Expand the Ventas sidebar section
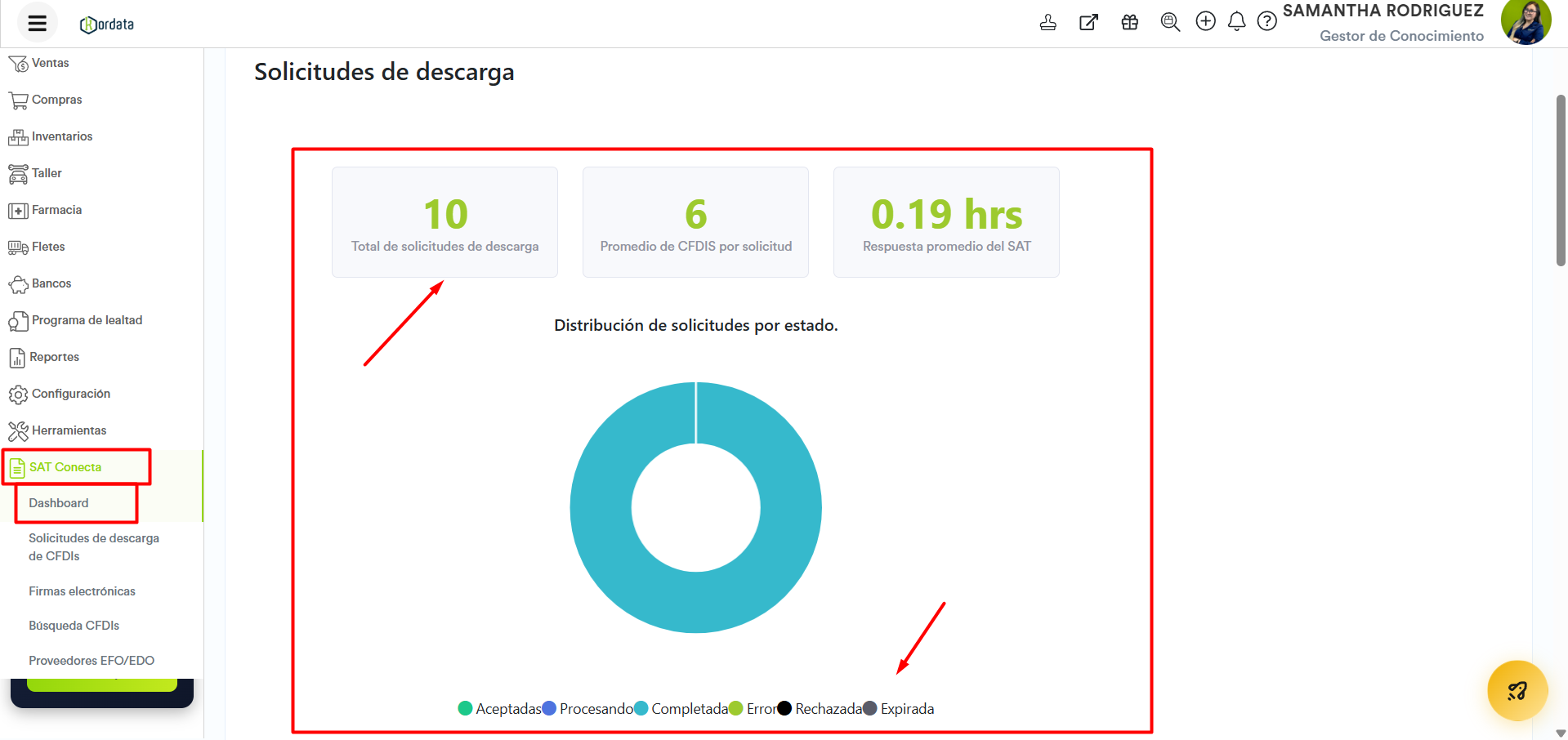Screen dimensions: 1568x740 point(50,63)
